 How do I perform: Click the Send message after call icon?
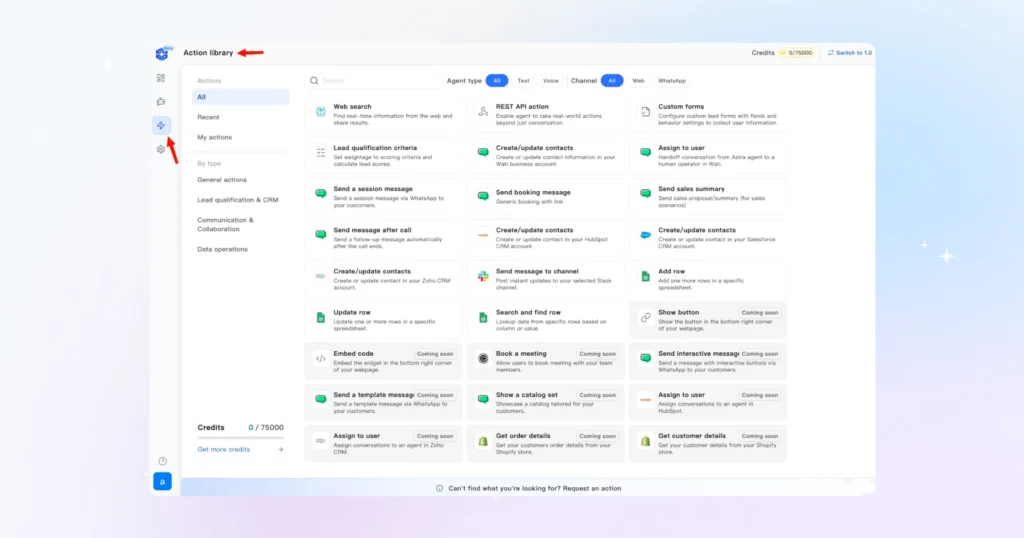pos(321,235)
